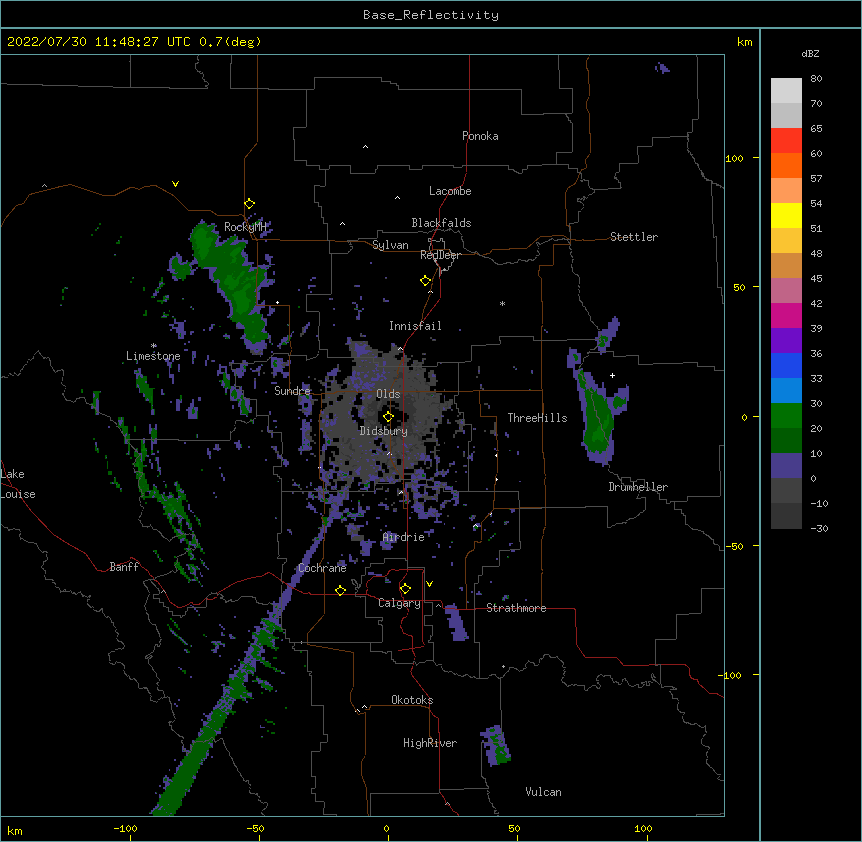862x842 pixels.
Task: Select the magenta 42 dBZ legend swatch
Action: point(786,315)
